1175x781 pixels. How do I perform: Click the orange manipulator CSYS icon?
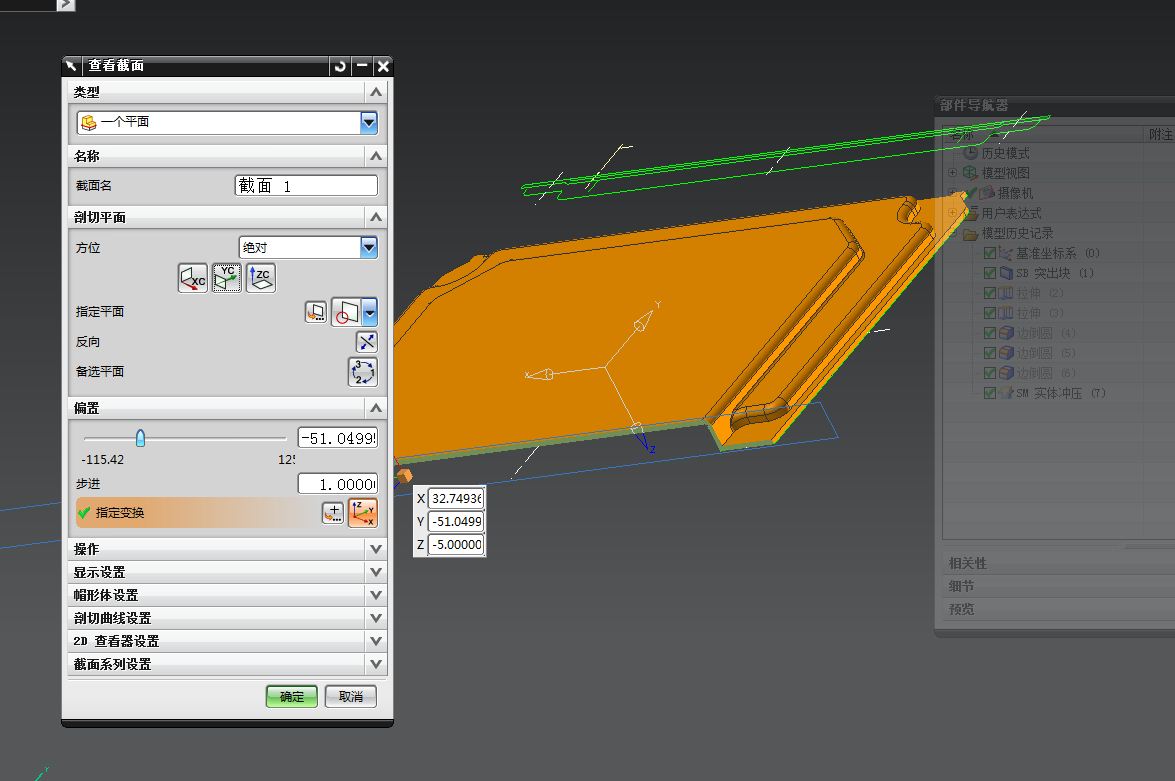[x=363, y=513]
